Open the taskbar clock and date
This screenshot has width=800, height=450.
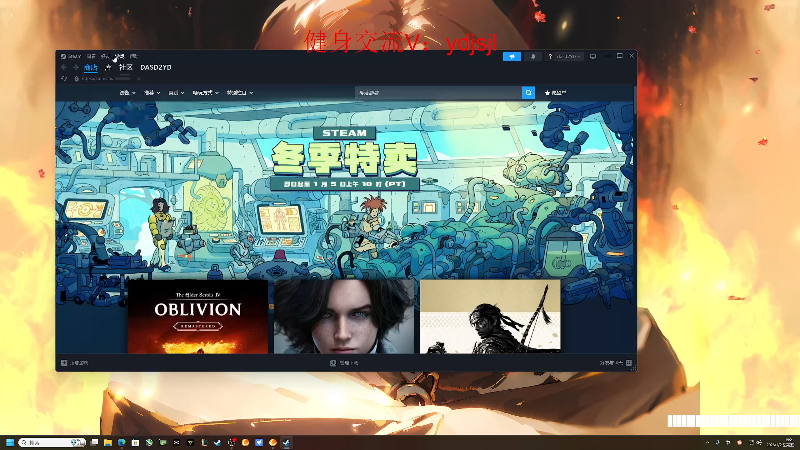coord(780,442)
